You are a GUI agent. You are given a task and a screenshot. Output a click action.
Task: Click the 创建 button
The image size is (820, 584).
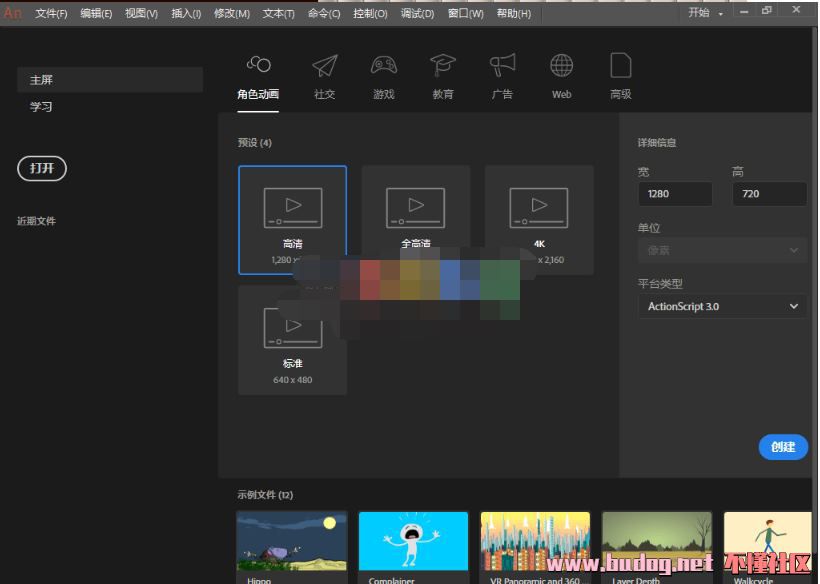click(783, 447)
